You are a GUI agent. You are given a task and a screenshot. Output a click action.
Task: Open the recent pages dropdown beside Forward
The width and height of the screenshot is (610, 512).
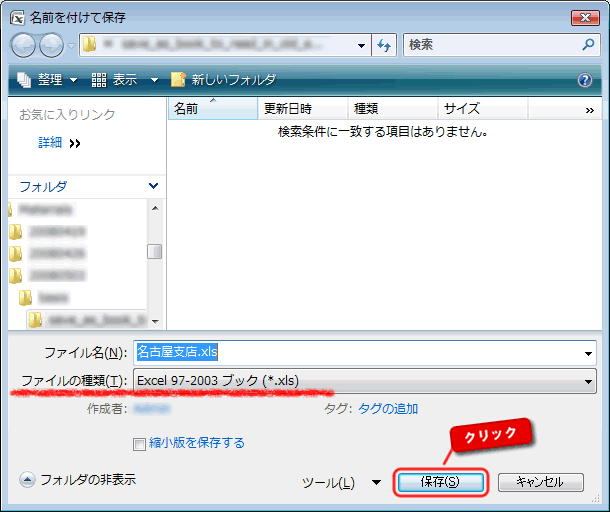pos(71,46)
